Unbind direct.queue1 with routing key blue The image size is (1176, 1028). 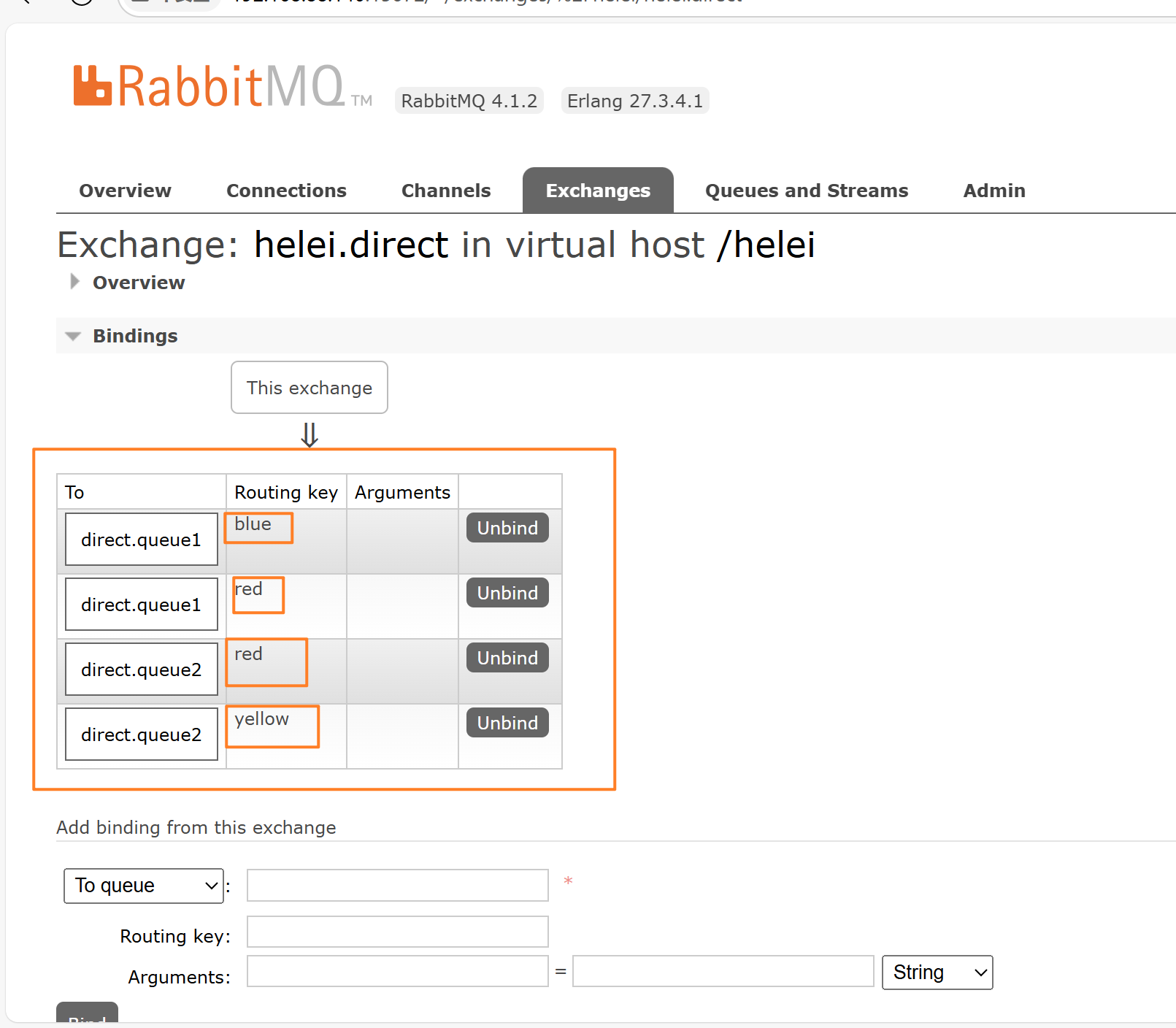point(507,528)
